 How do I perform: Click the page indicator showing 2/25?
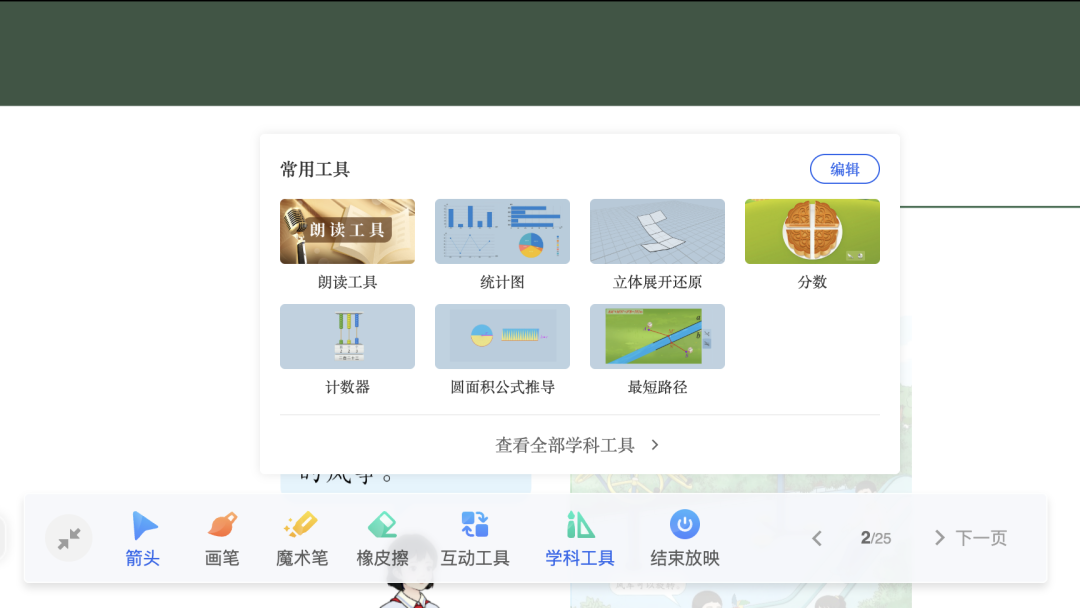(x=875, y=537)
